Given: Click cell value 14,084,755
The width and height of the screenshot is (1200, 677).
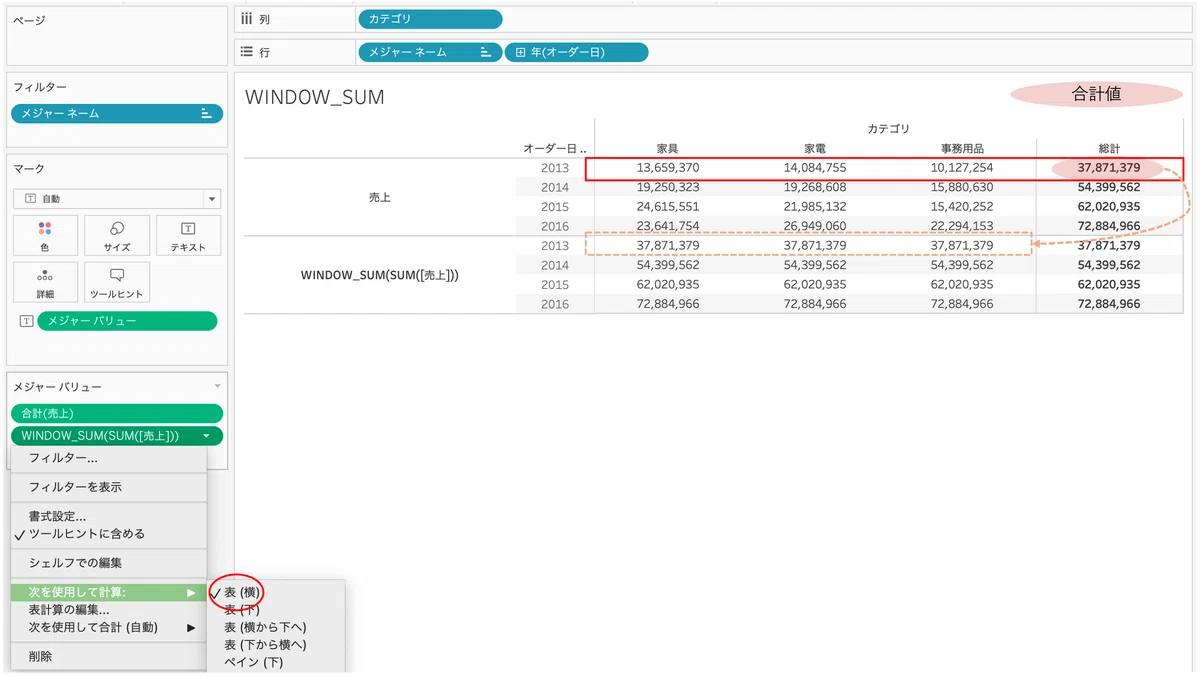Looking at the screenshot, I should (815, 168).
